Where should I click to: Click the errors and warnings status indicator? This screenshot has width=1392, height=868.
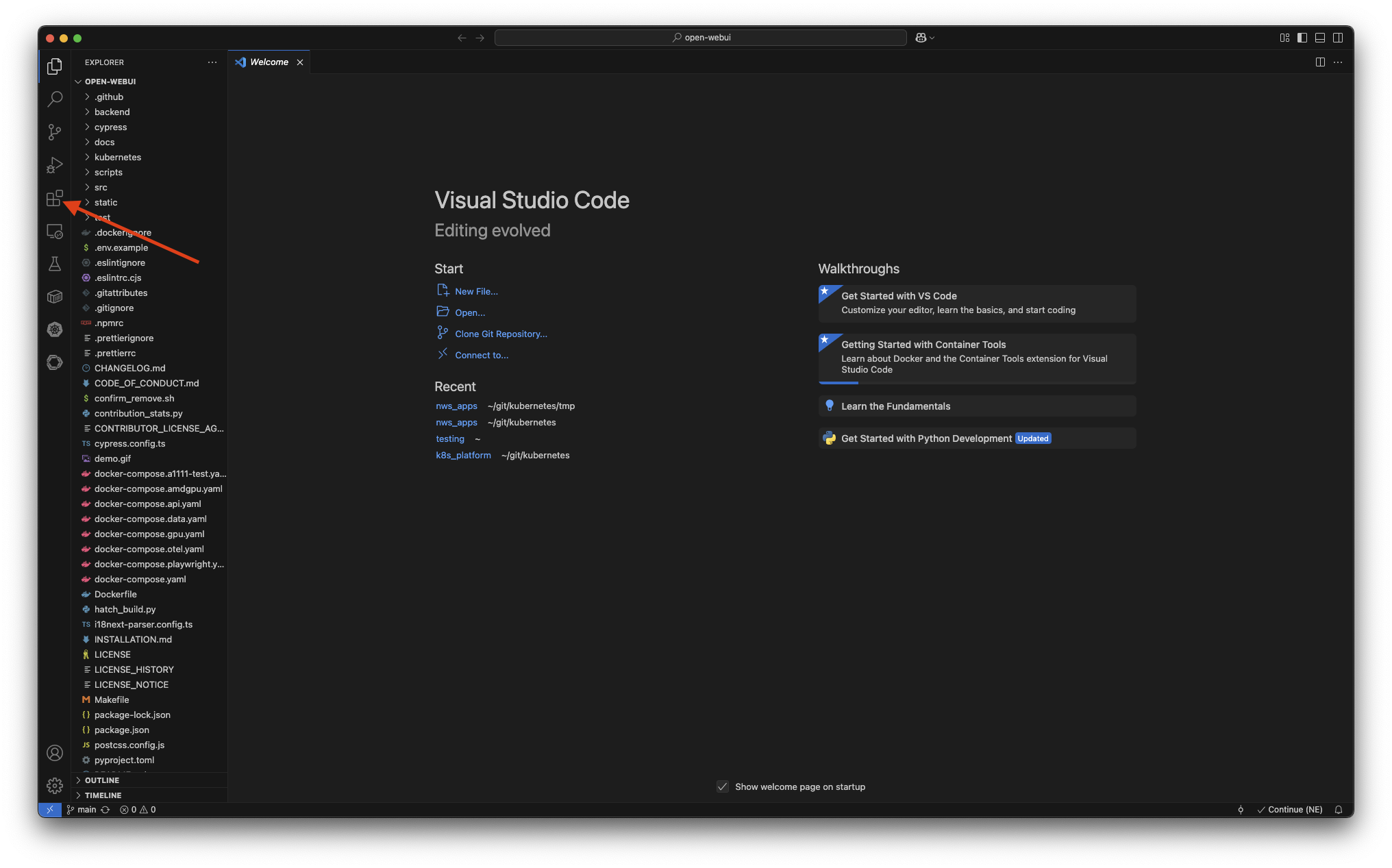pyautogui.click(x=138, y=810)
